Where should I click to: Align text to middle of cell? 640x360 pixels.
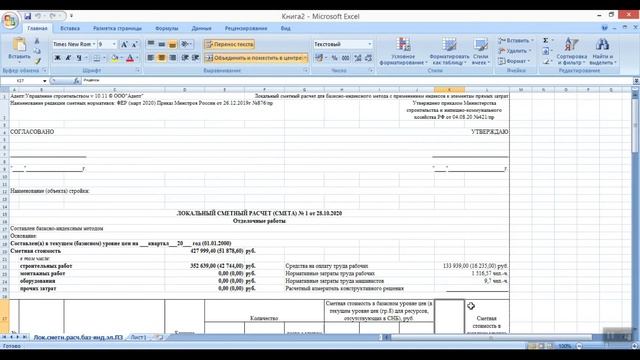click(162, 44)
